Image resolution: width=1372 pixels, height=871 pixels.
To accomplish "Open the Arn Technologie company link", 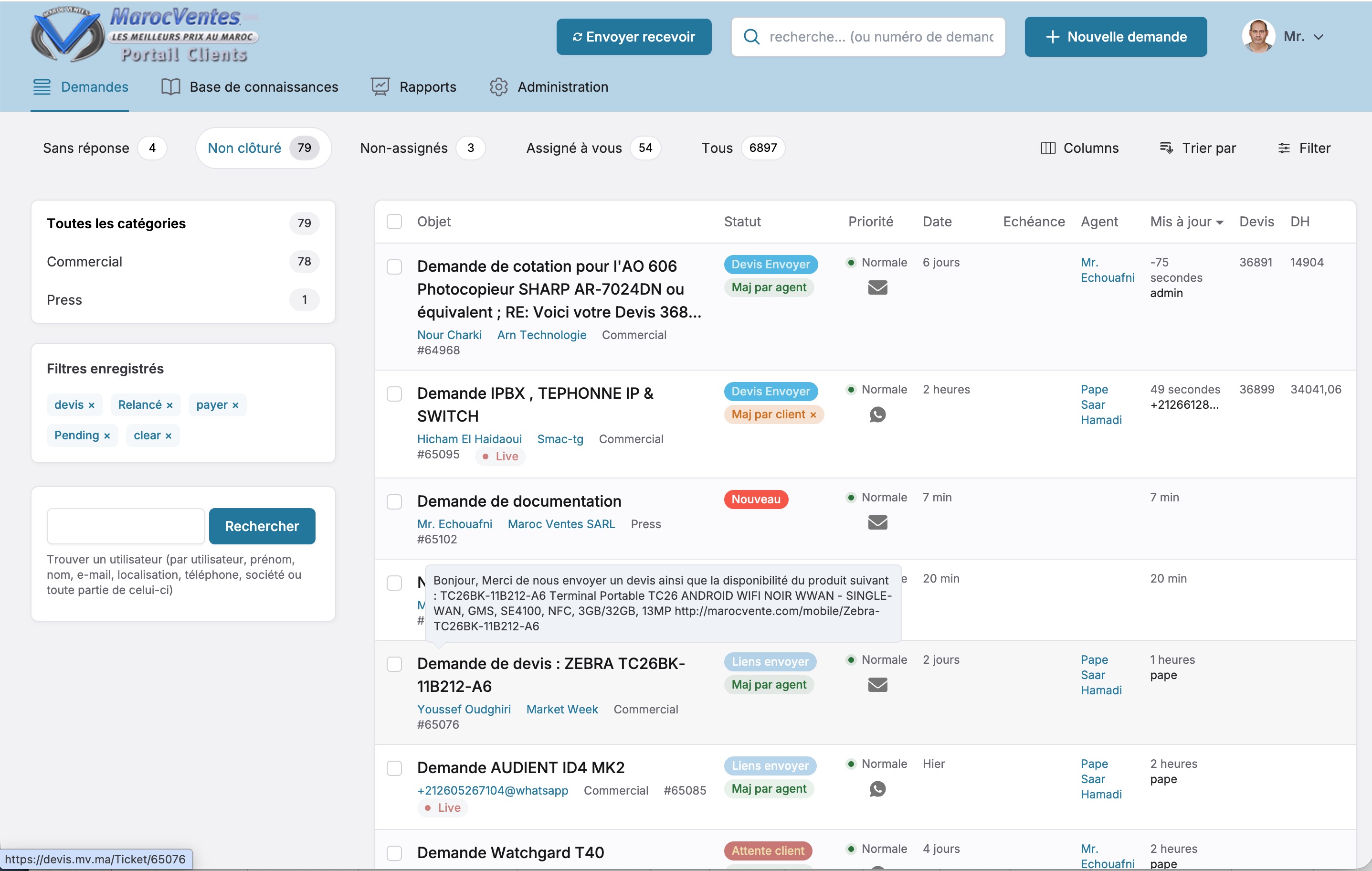I will point(541,335).
